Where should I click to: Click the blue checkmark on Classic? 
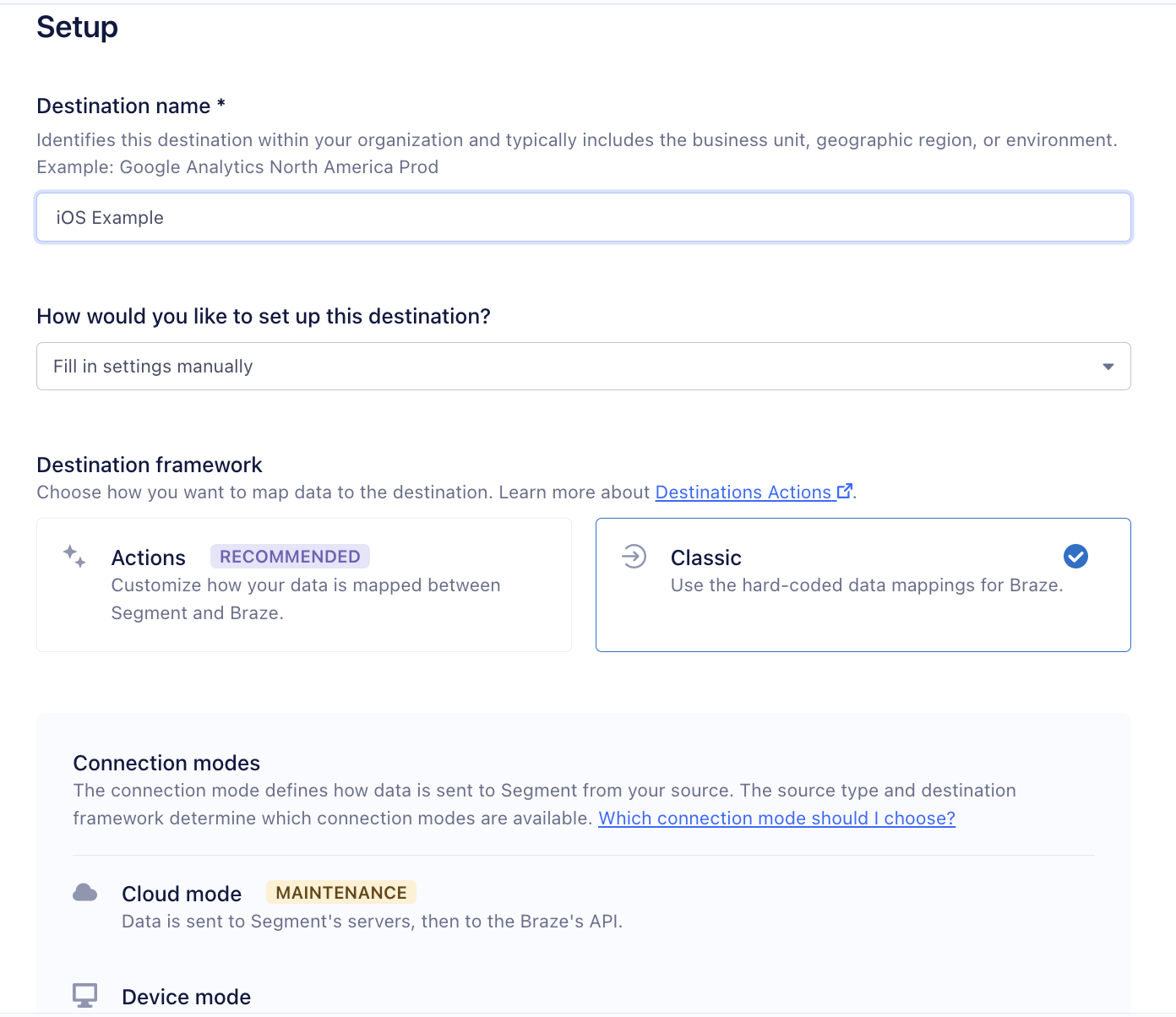click(x=1075, y=556)
